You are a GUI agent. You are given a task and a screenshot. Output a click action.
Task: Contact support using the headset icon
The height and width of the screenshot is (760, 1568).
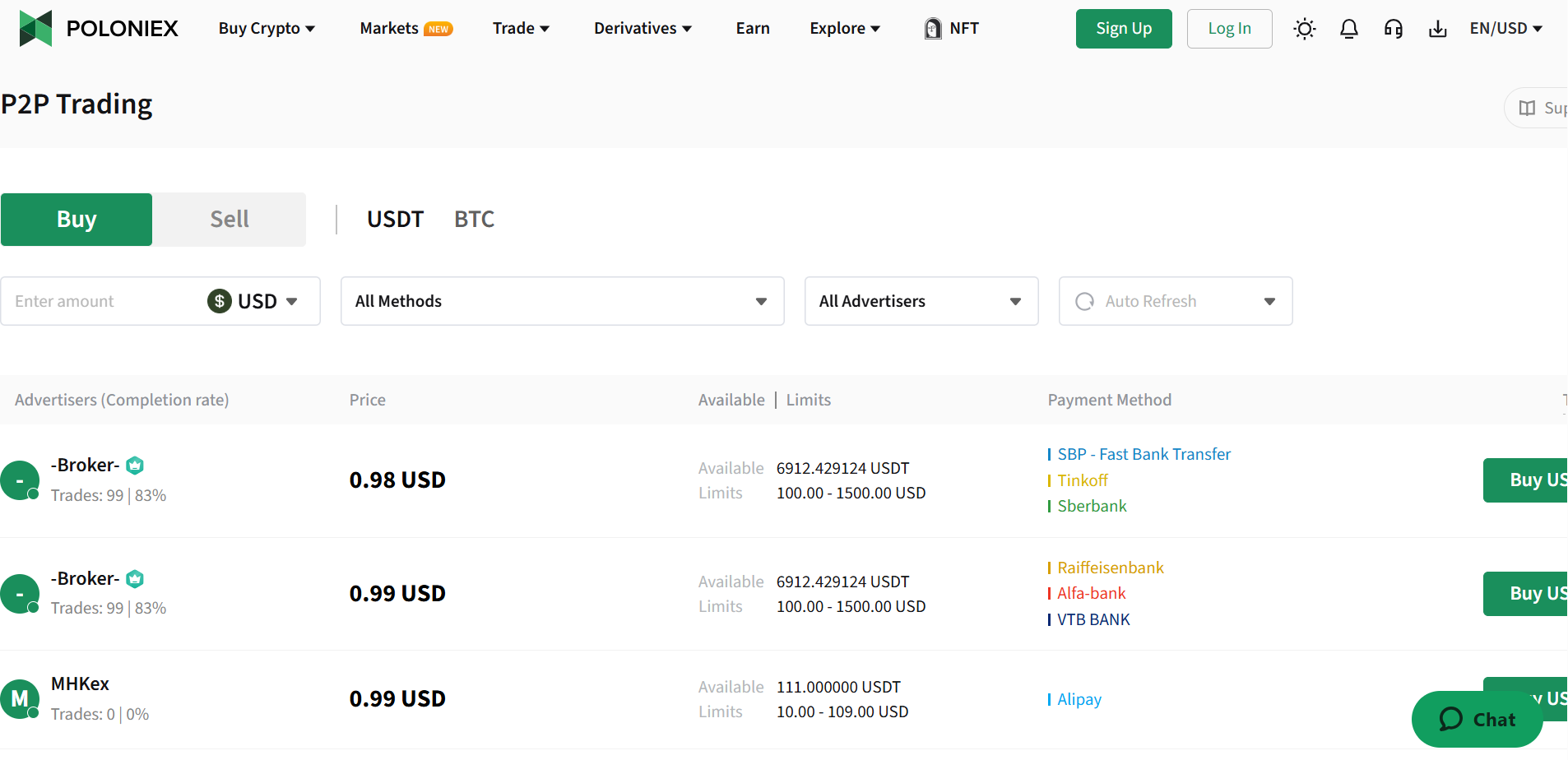coord(1394,28)
